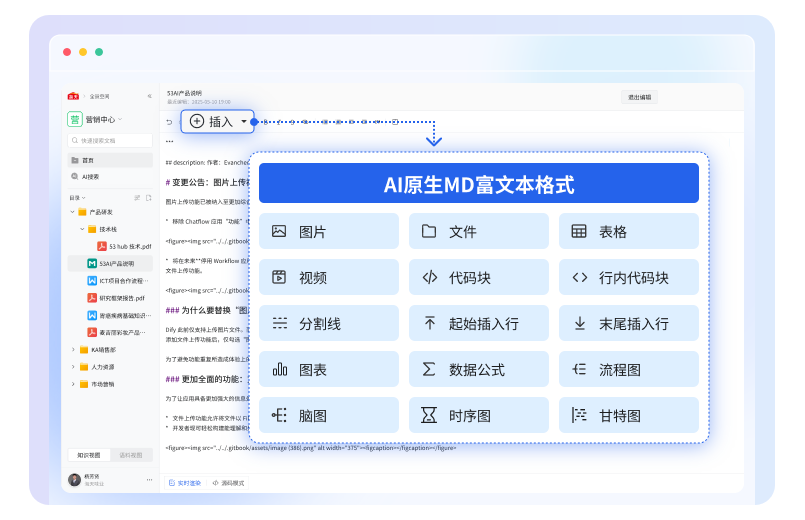Insert a 甘特图 Gantt chart
Screen dimensions: 805x520
628,415
